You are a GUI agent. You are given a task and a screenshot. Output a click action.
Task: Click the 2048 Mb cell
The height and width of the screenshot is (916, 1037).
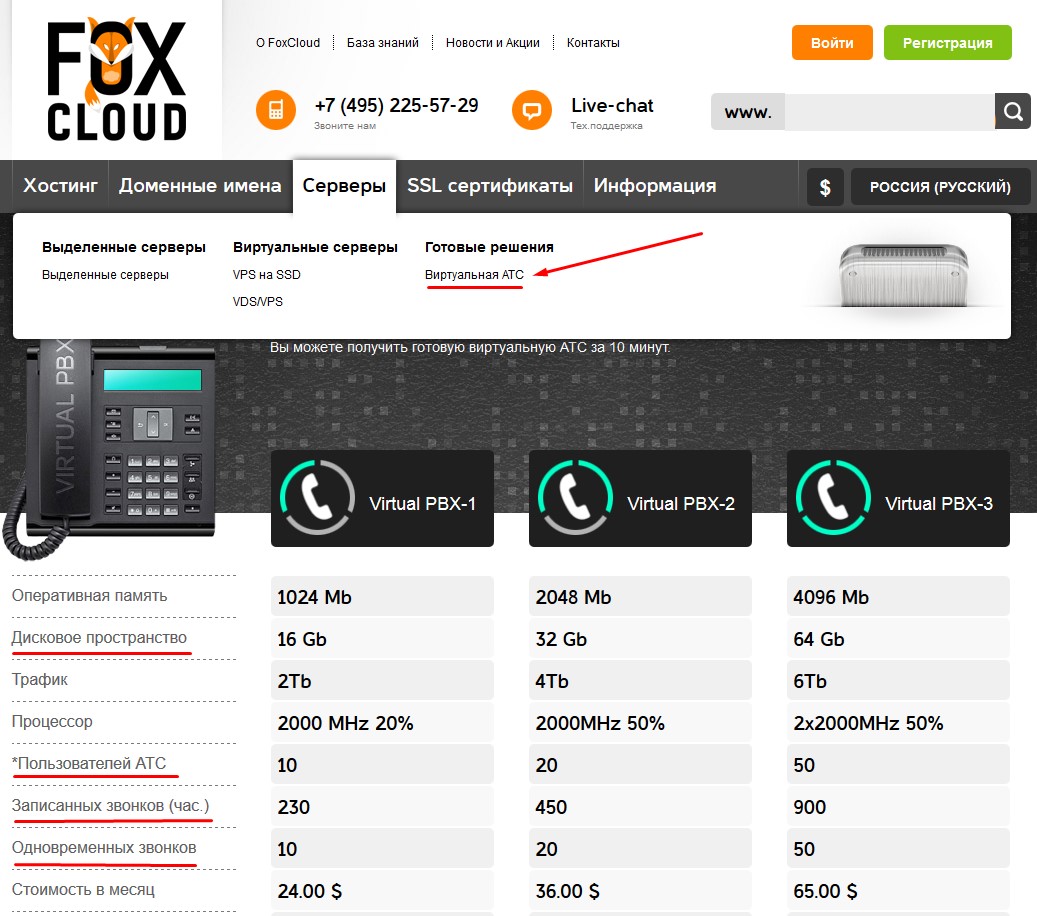click(x=640, y=597)
